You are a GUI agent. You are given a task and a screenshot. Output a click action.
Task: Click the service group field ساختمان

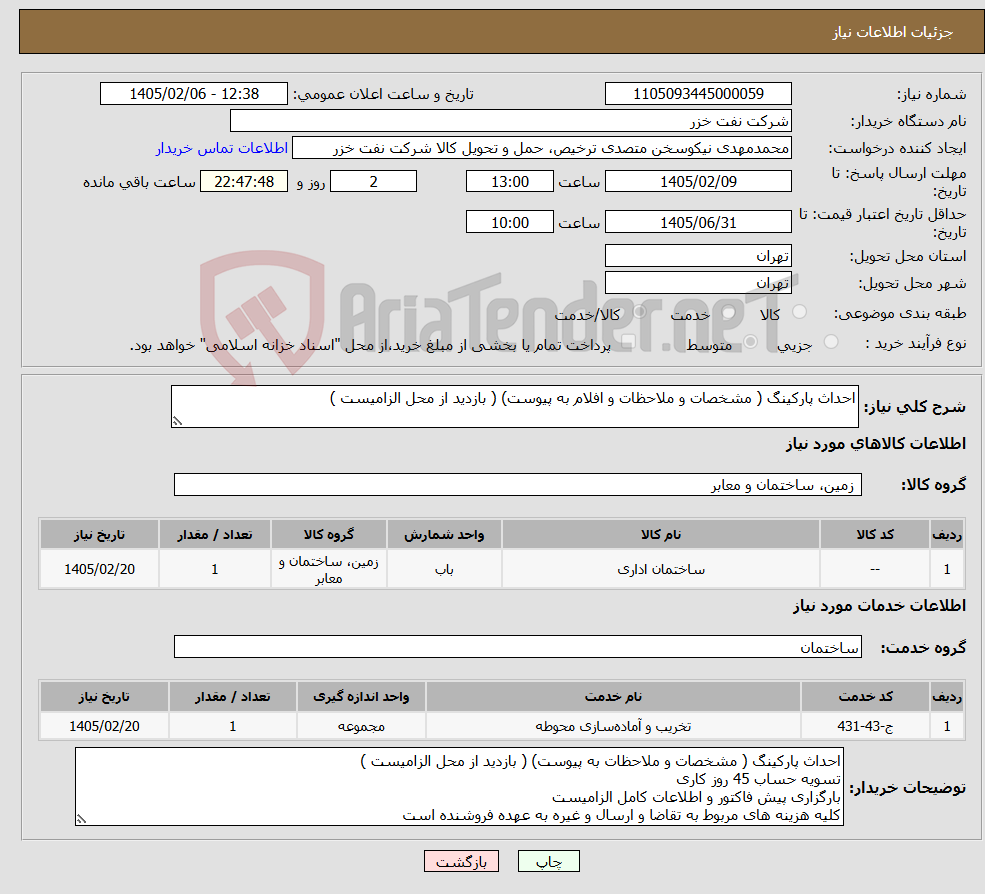pyautogui.click(x=518, y=646)
